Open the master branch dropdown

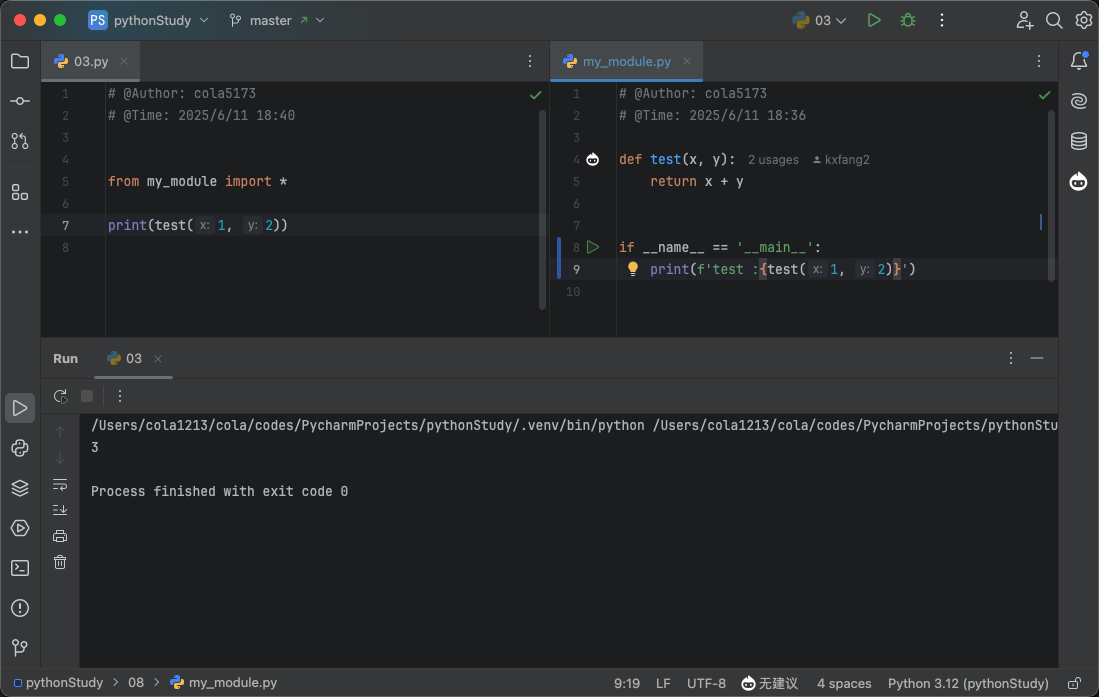point(277,20)
